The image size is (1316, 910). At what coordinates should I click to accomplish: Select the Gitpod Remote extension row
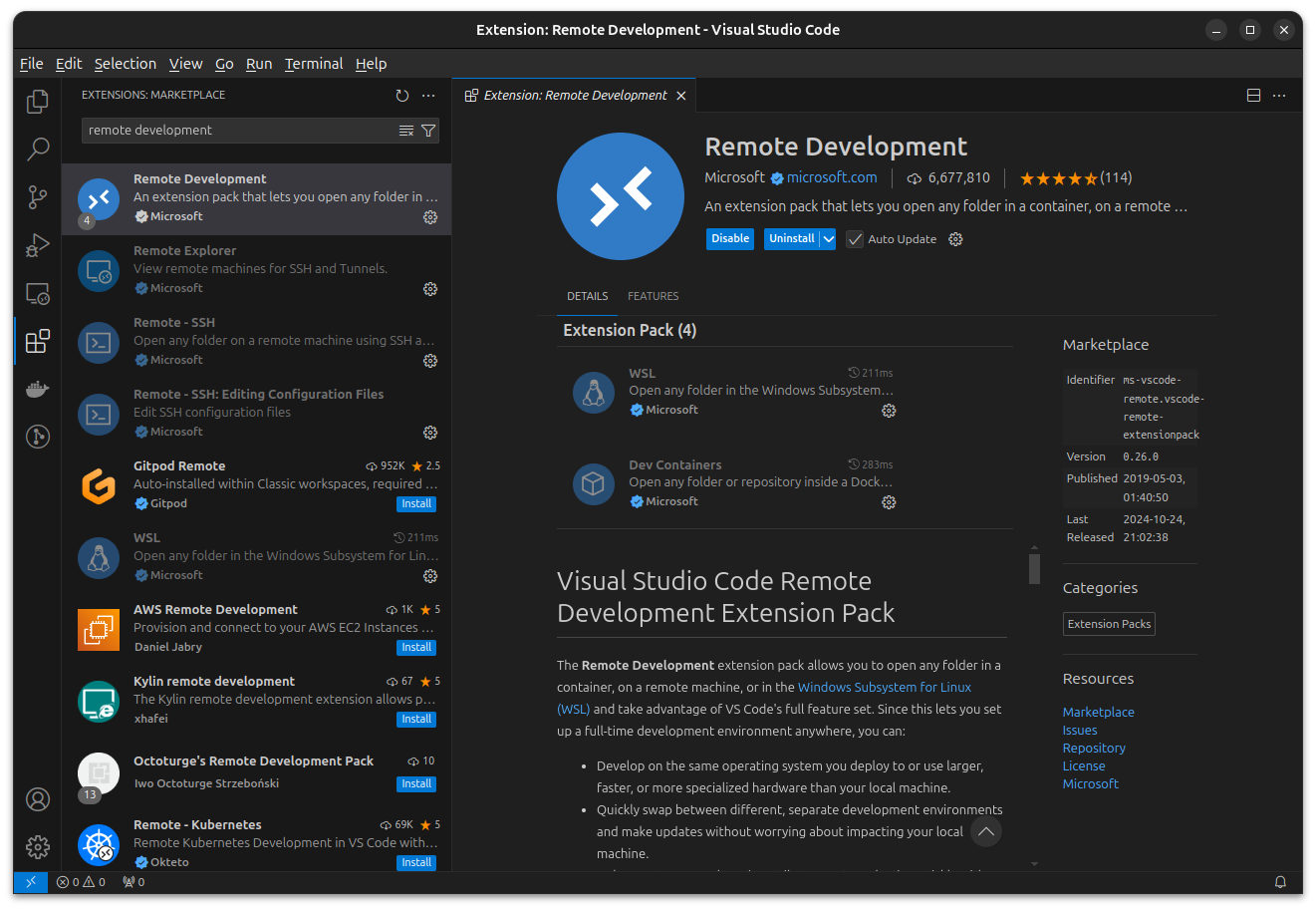click(256, 486)
